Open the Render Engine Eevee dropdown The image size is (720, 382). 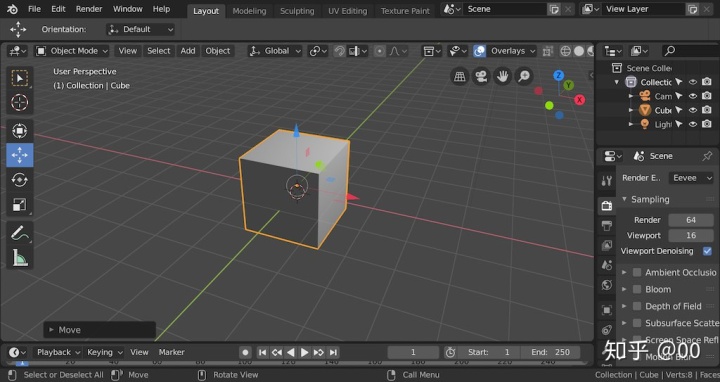point(691,178)
